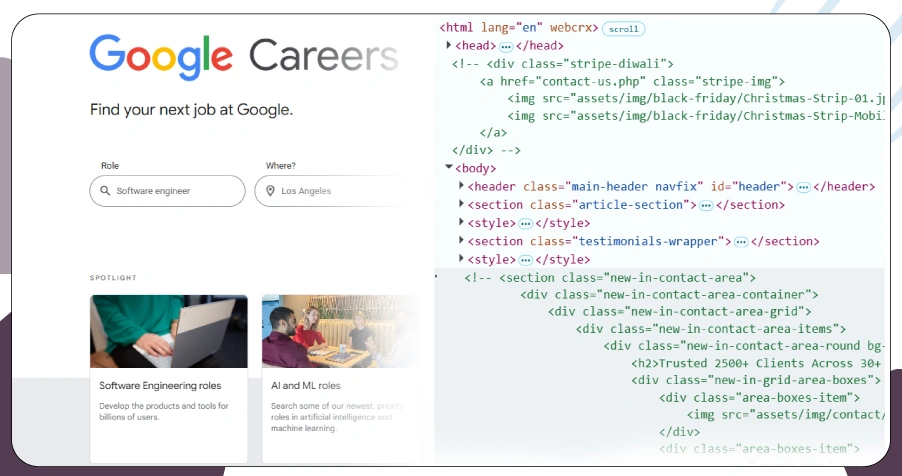Expand the head element node
The width and height of the screenshot is (902, 476).
[x=449, y=46]
